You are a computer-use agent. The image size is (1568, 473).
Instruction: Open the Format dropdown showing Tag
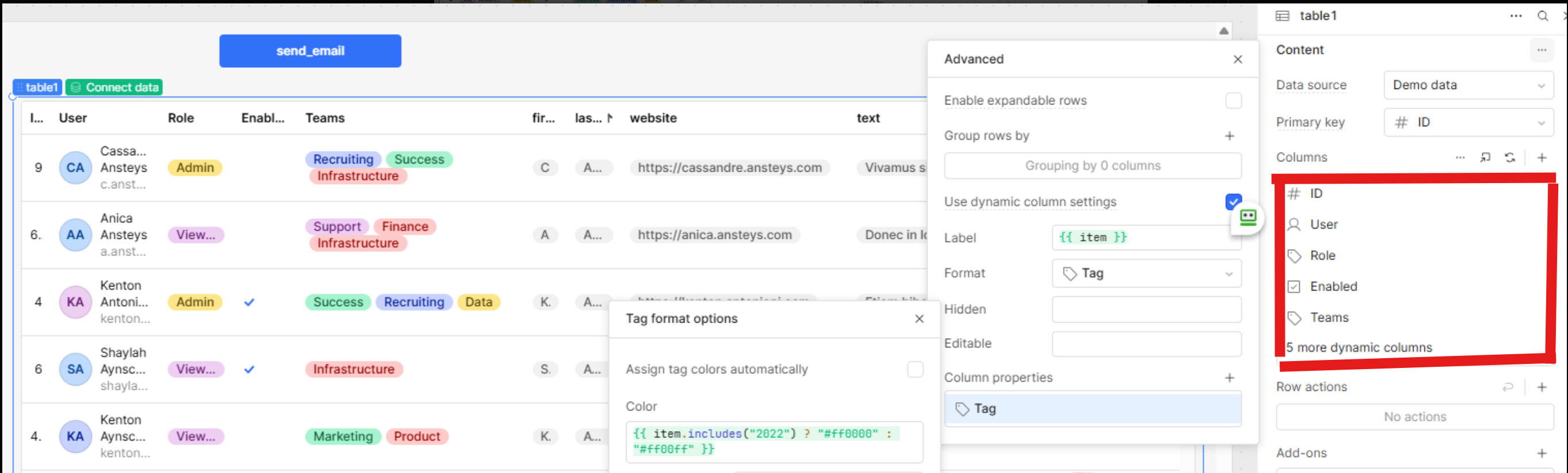coord(1146,273)
